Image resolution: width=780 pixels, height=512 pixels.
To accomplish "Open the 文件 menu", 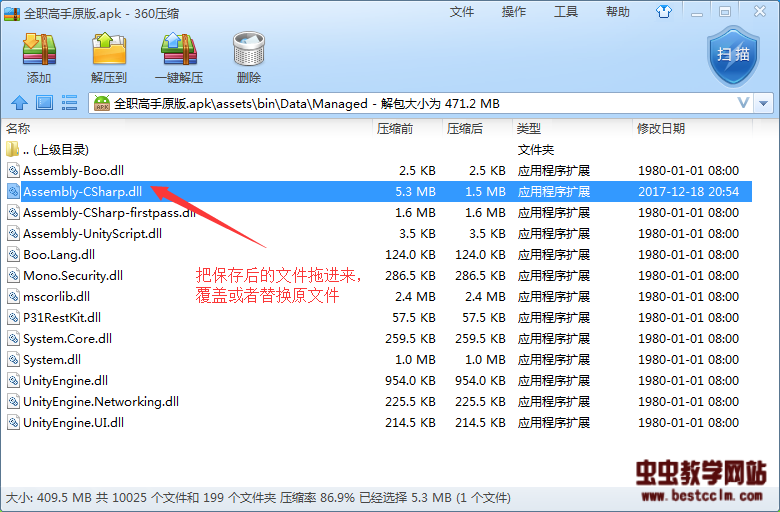I will click(462, 12).
